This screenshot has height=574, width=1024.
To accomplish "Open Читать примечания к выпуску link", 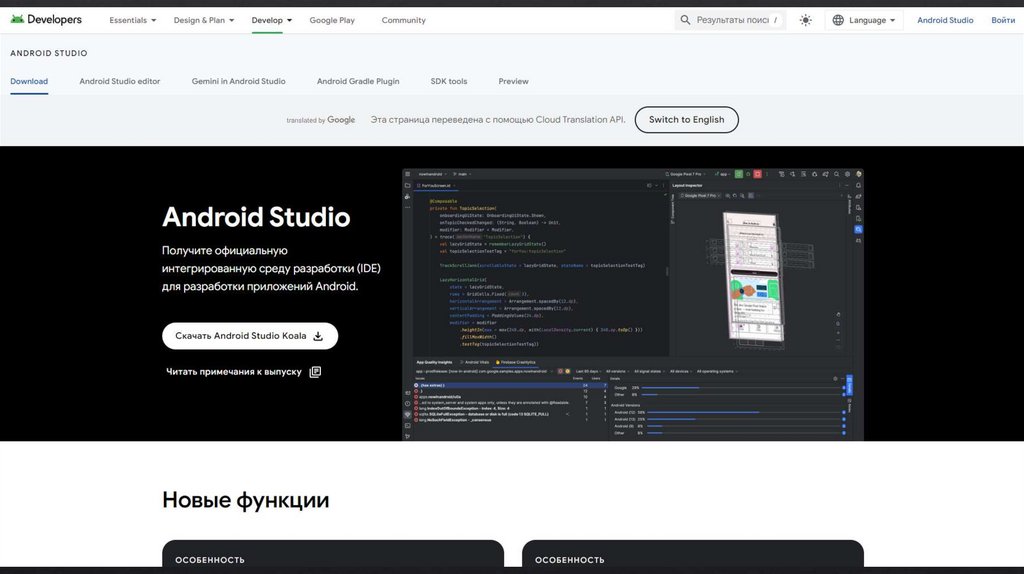I will pyautogui.click(x=243, y=372).
